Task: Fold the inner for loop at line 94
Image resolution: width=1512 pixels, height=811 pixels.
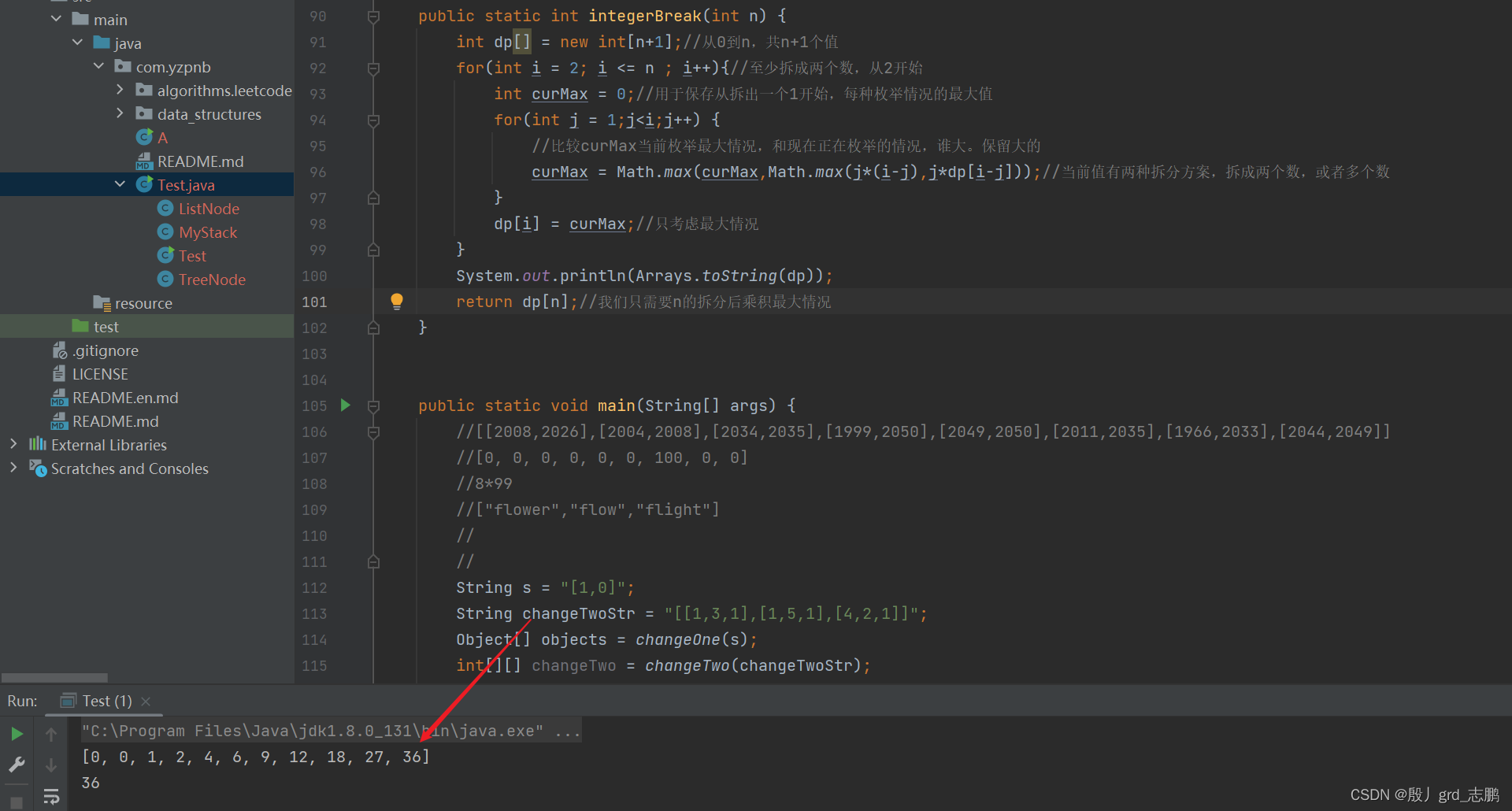Action: 374,120
